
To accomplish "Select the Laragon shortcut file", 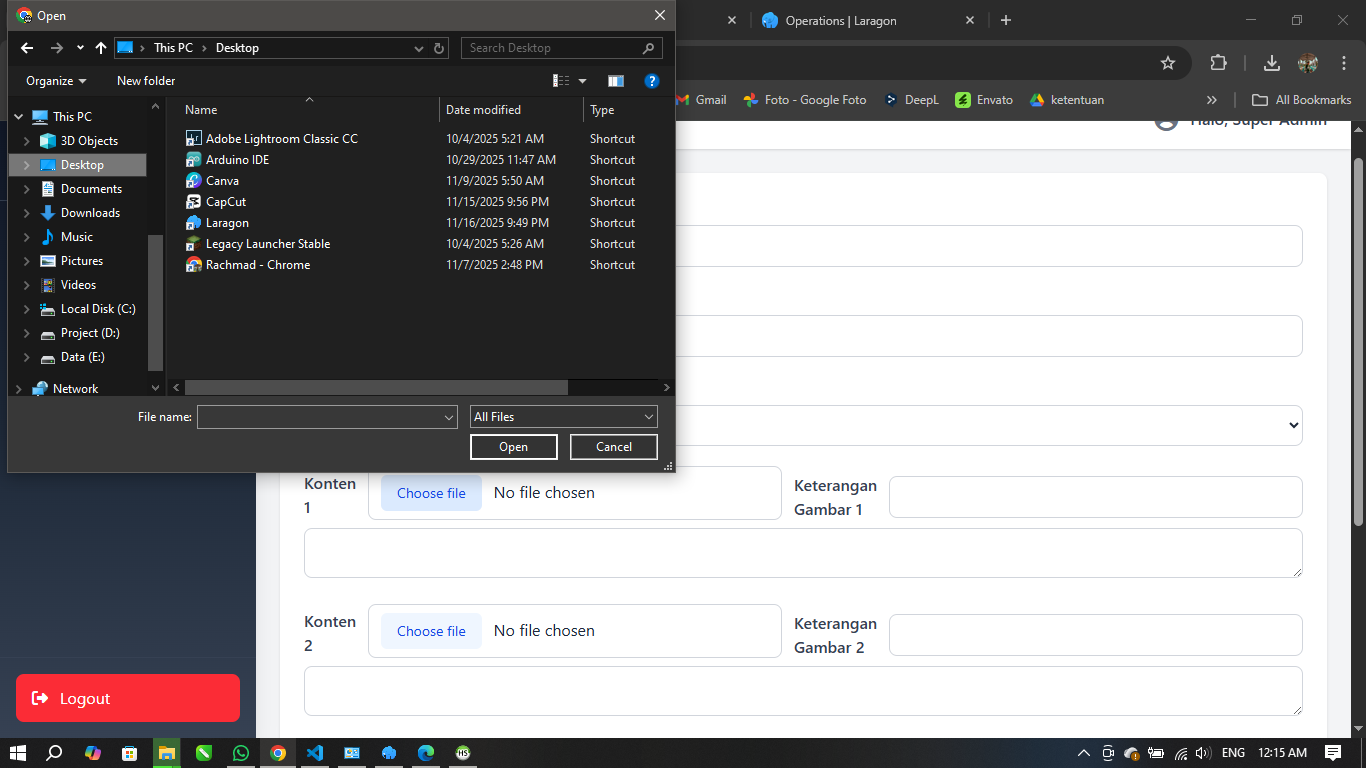I will (x=227, y=223).
